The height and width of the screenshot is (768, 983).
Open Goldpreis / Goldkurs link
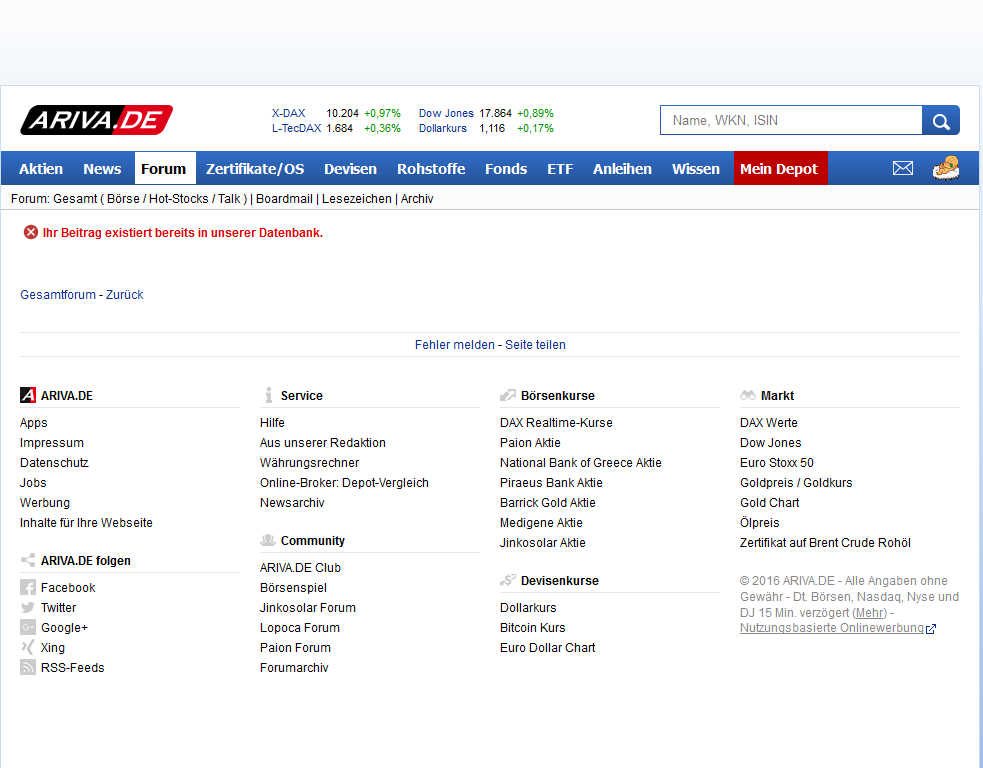click(x=796, y=483)
